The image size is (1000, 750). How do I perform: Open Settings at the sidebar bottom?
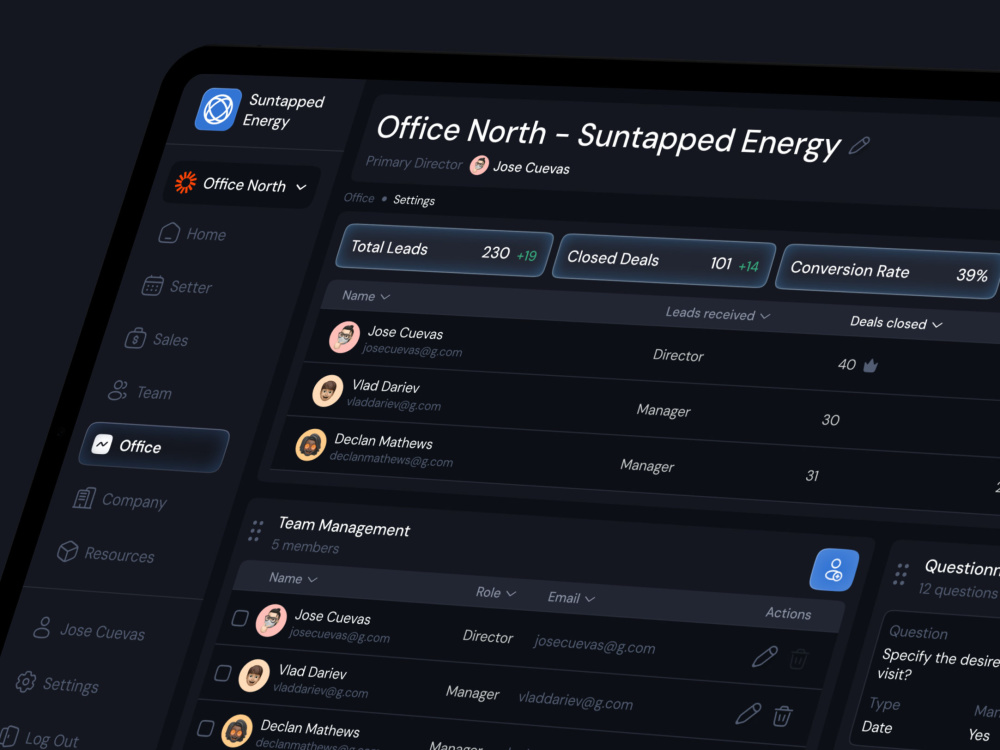(x=58, y=684)
